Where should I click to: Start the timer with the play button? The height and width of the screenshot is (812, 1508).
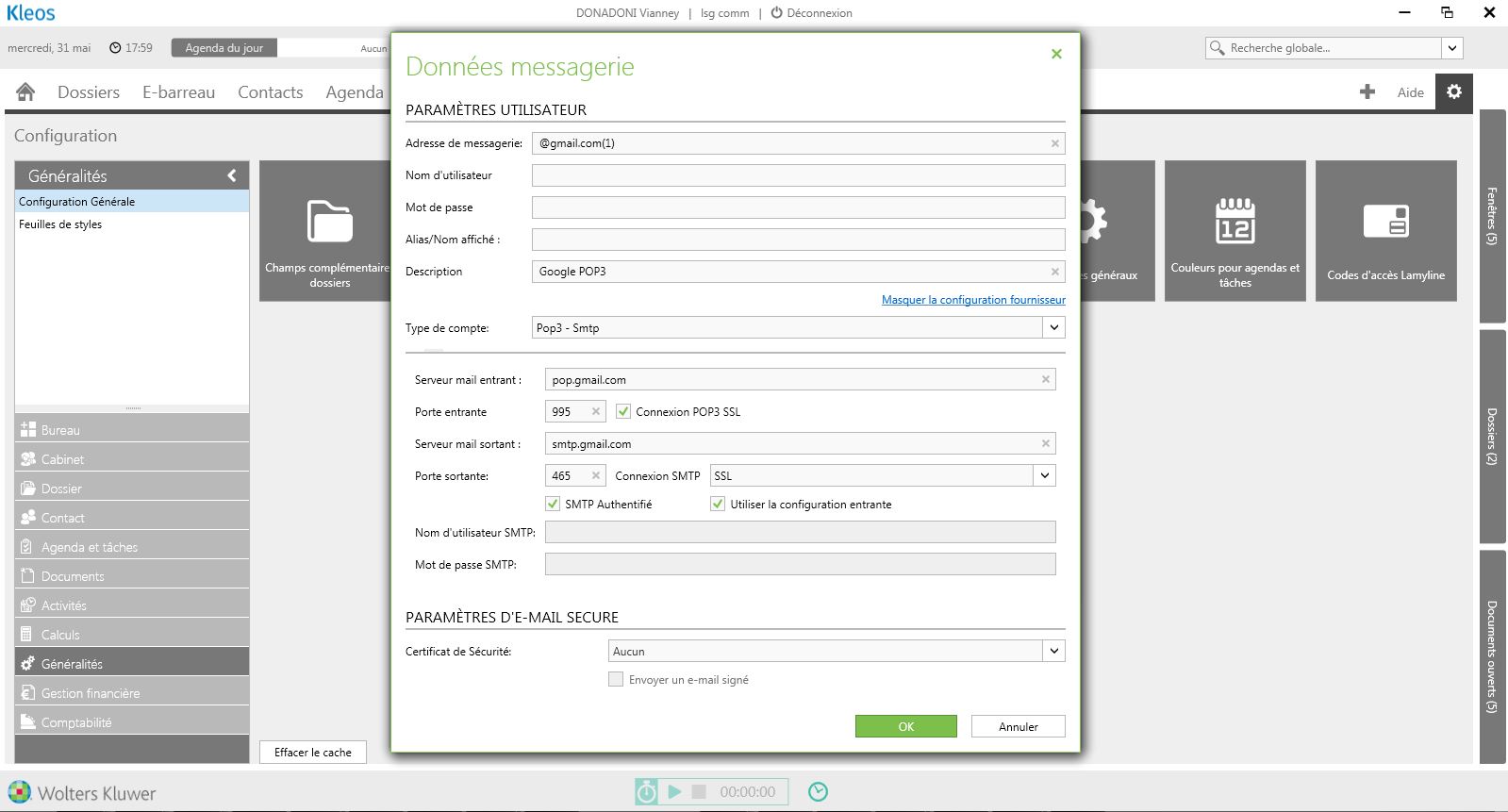click(x=674, y=791)
